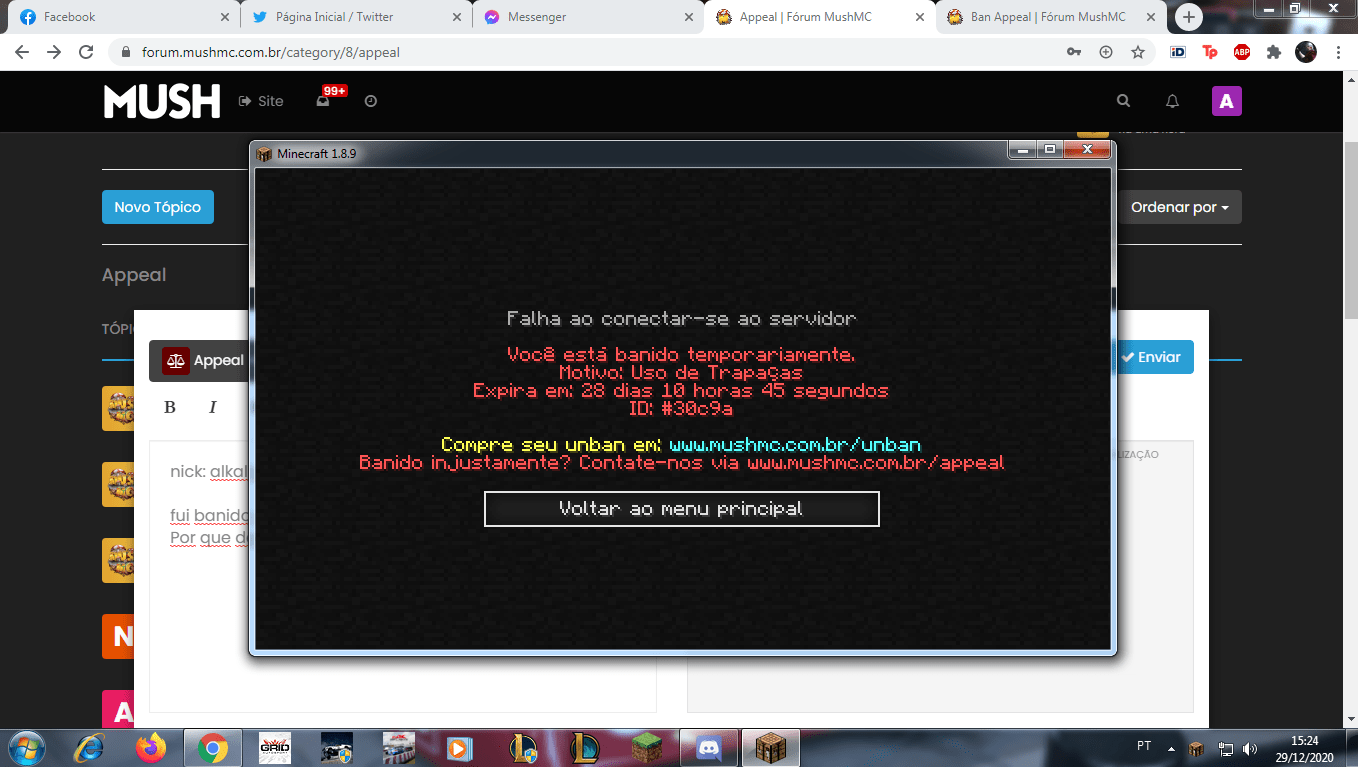Click the MUSH logo in forum header
Screen dimensions: 1358x767
click(x=162, y=101)
